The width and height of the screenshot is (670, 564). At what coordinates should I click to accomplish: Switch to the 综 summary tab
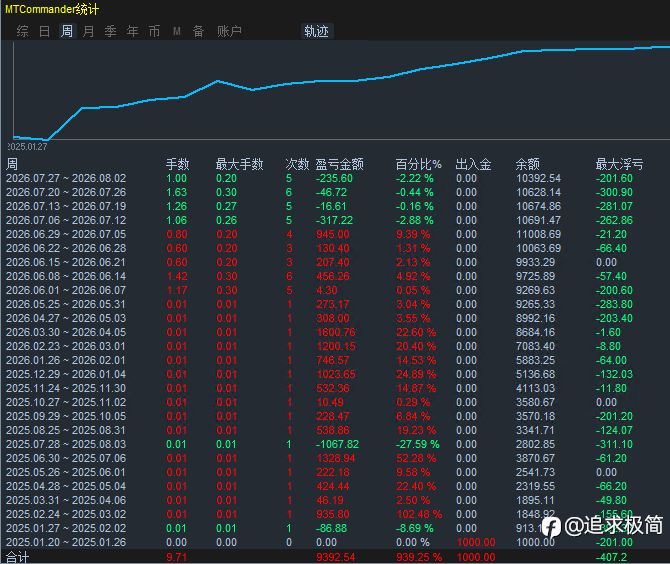[23, 31]
